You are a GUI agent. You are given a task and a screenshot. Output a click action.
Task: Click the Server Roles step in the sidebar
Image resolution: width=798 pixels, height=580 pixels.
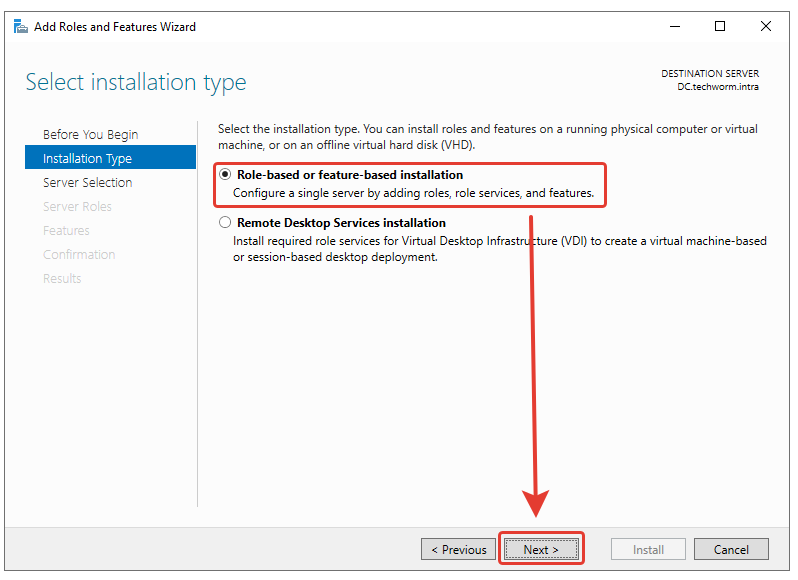[77, 207]
